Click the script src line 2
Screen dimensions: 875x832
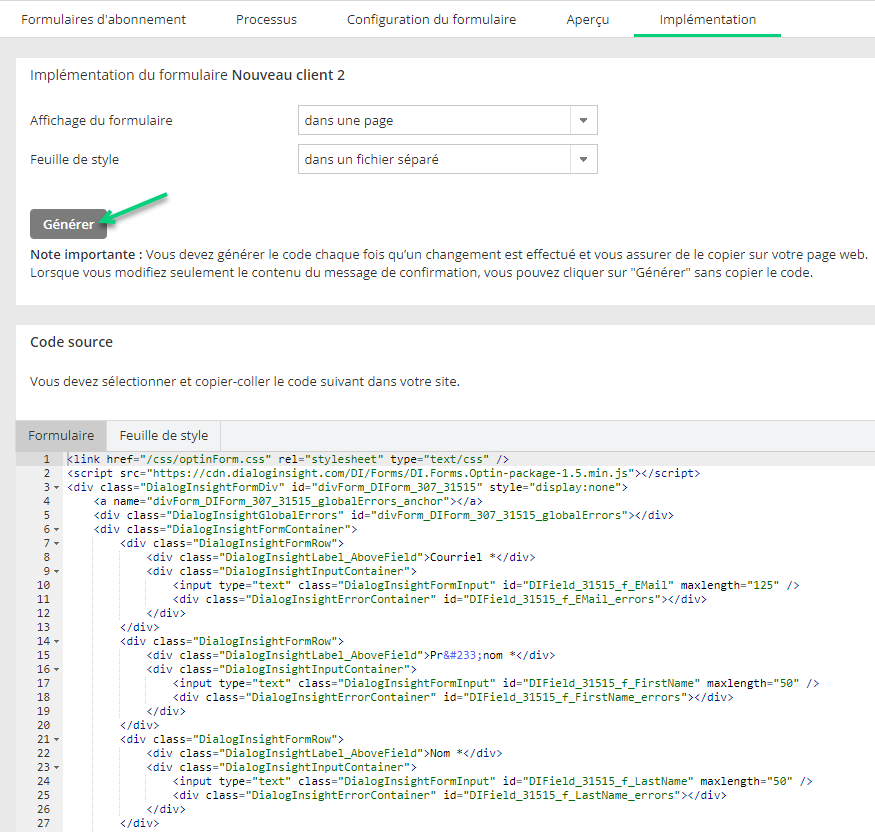coord(383,473)
